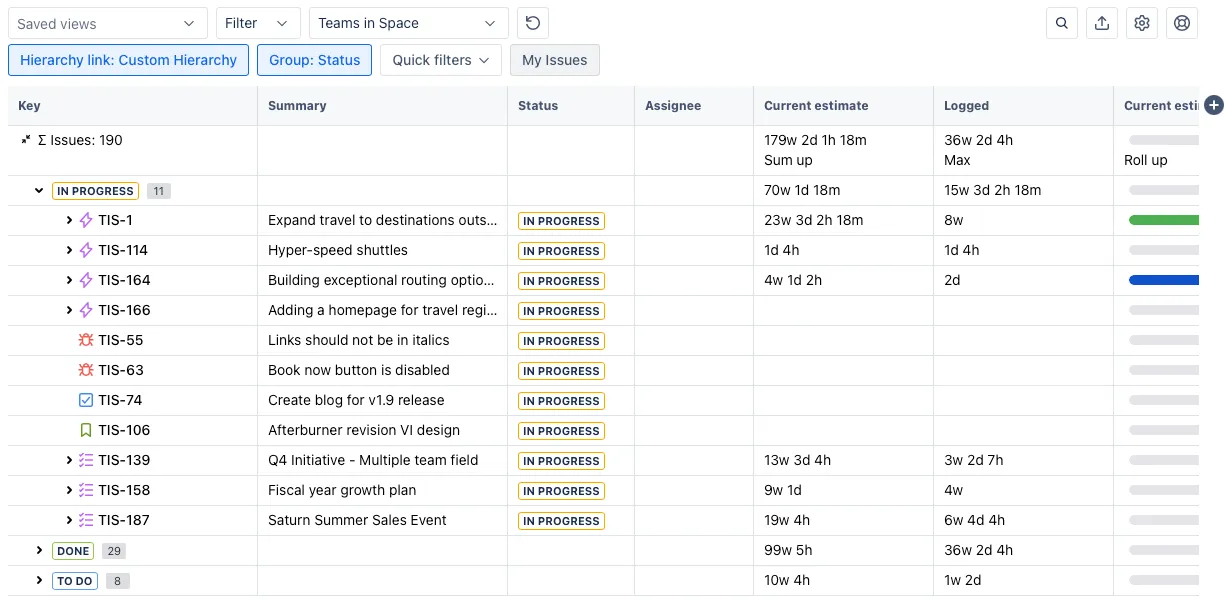Select summary 'Fiscal year growth plan'

[x=342, y=490]
